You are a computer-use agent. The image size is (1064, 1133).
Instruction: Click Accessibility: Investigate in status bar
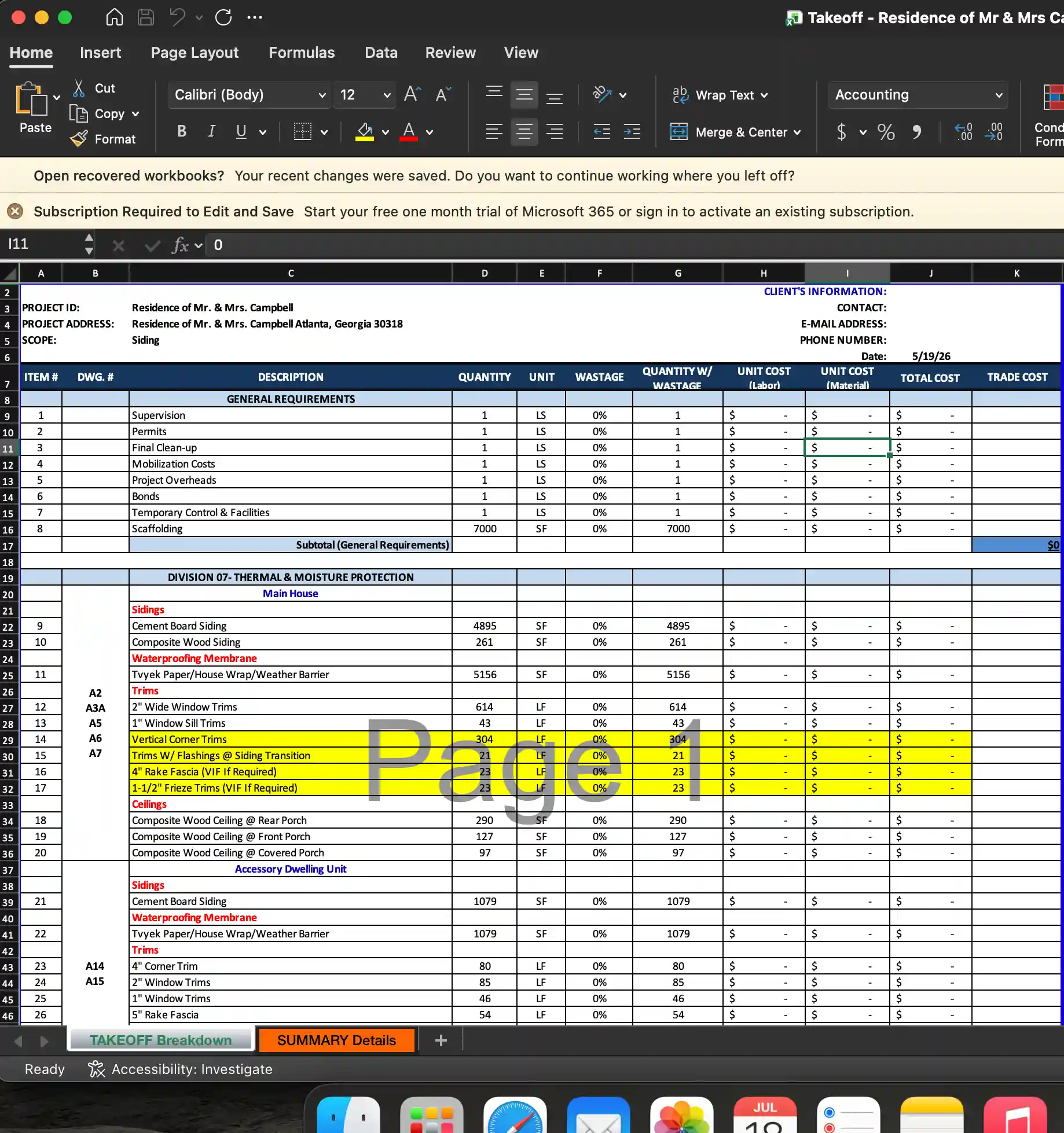point(180,1069)
